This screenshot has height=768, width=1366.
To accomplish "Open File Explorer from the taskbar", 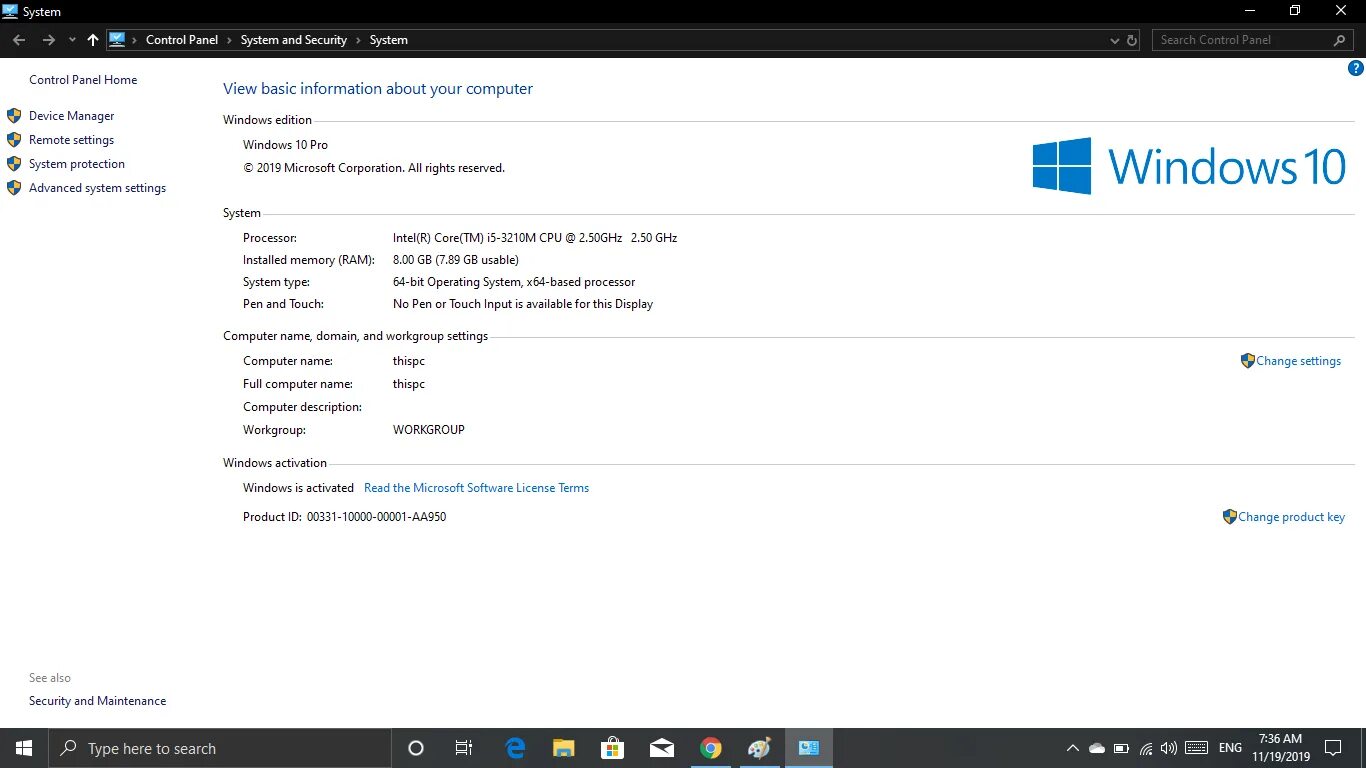I will point(563,747).
